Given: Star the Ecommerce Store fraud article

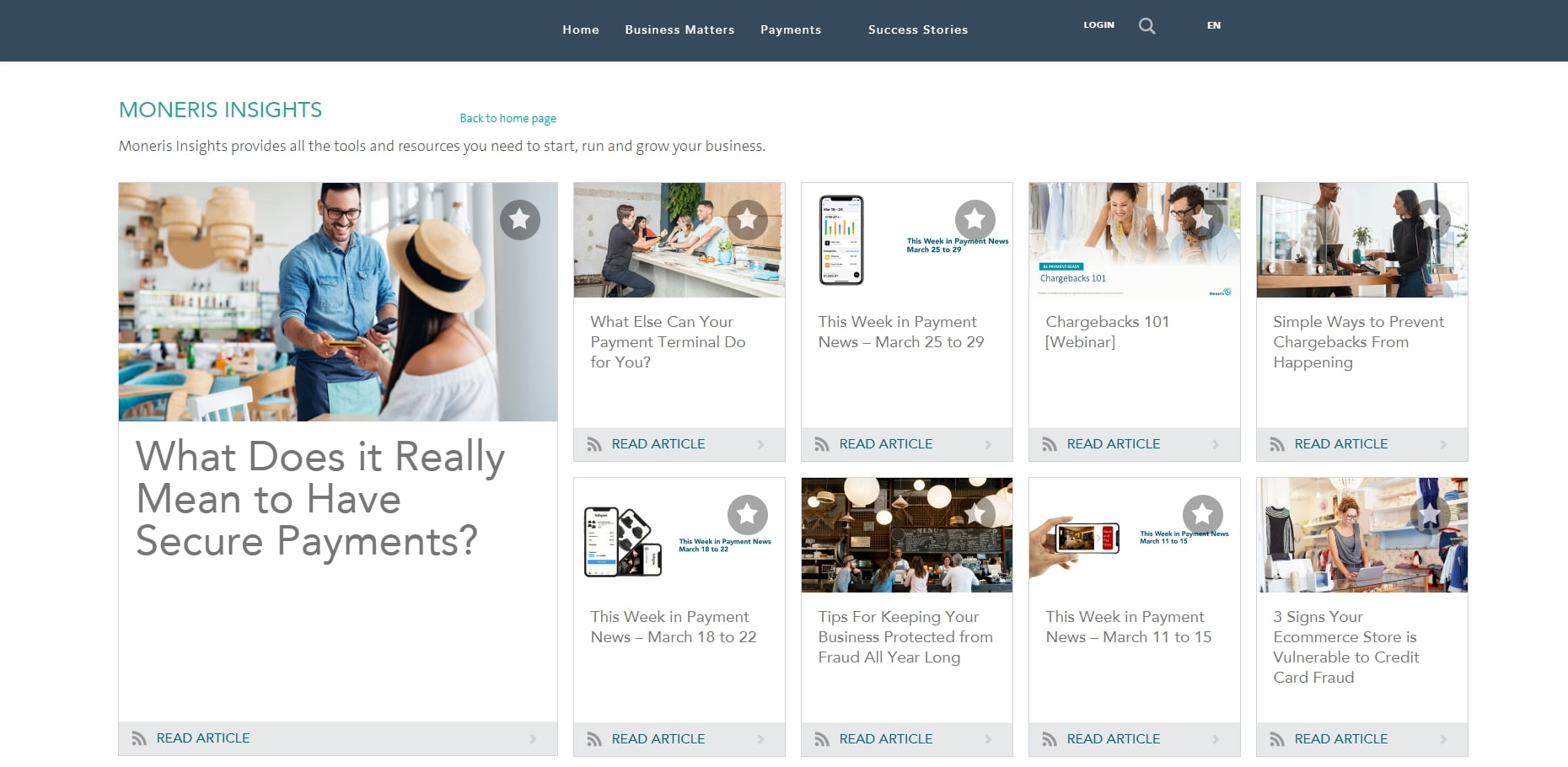Looking at the screenshot, I should tap(1430, 515).
